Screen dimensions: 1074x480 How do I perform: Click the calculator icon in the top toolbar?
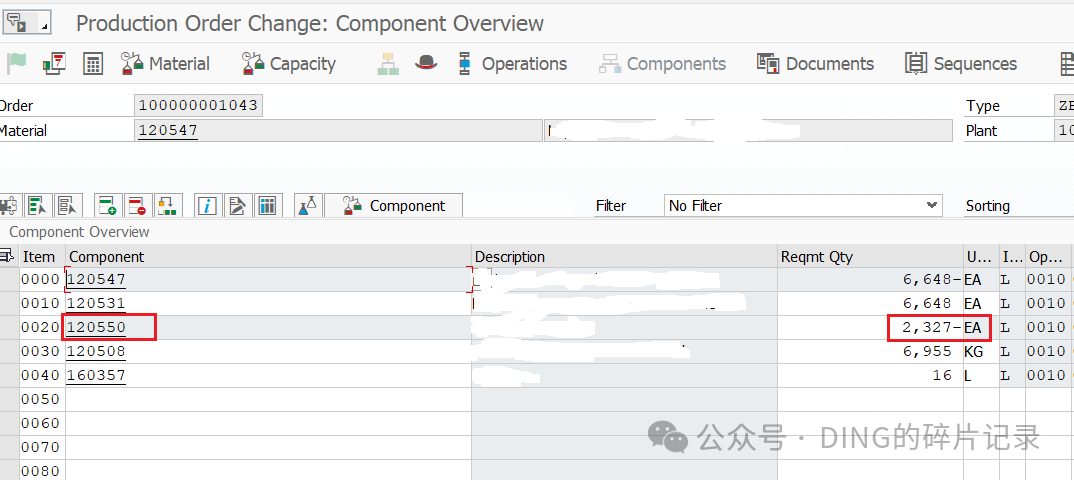click(x=92, y=64)
